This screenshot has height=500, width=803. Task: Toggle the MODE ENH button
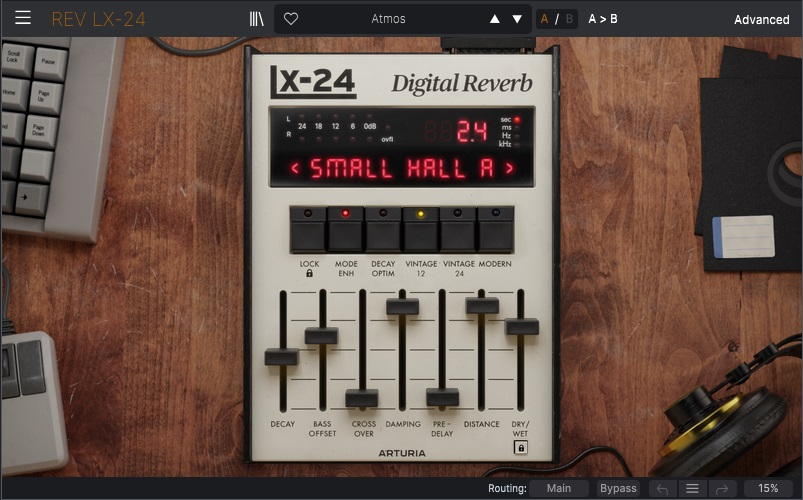coord(346,232)
